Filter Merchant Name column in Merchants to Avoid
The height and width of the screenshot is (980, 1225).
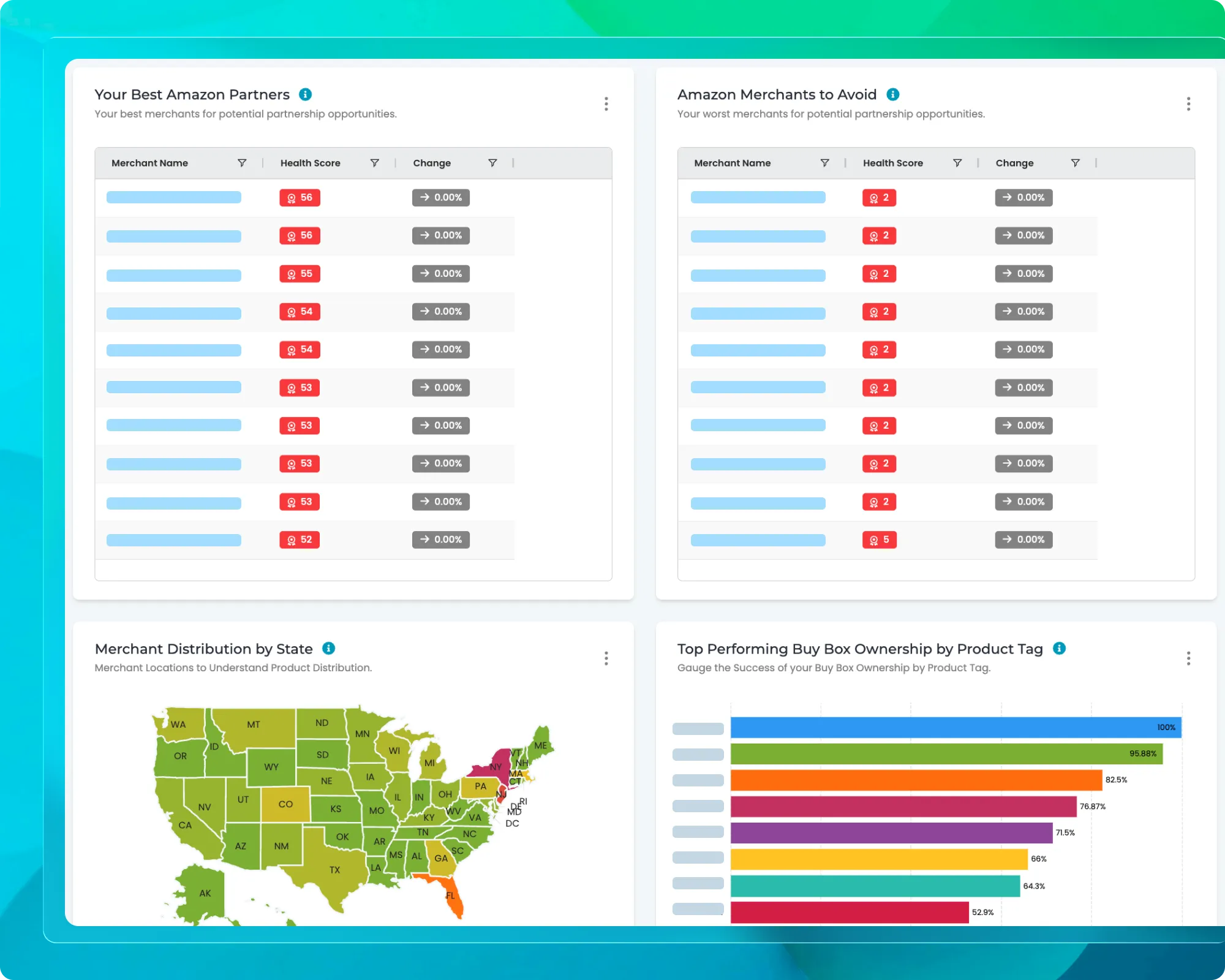pyautogui.click(x=824, y=163)
